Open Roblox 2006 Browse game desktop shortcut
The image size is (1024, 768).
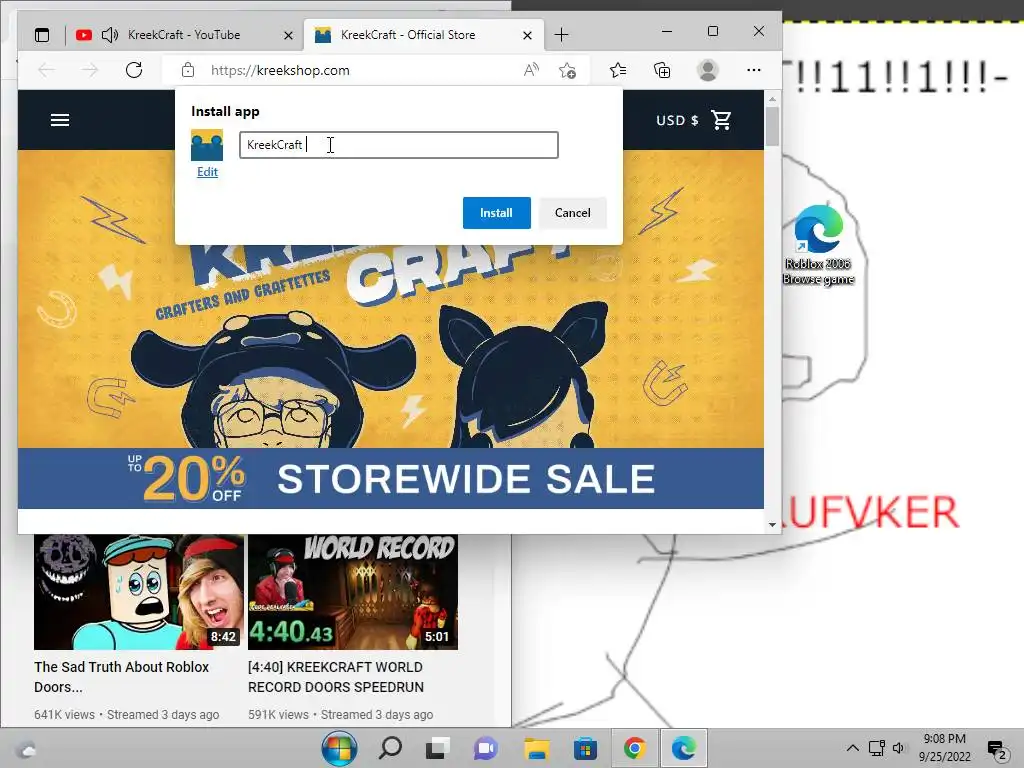(x=818, y=246)
